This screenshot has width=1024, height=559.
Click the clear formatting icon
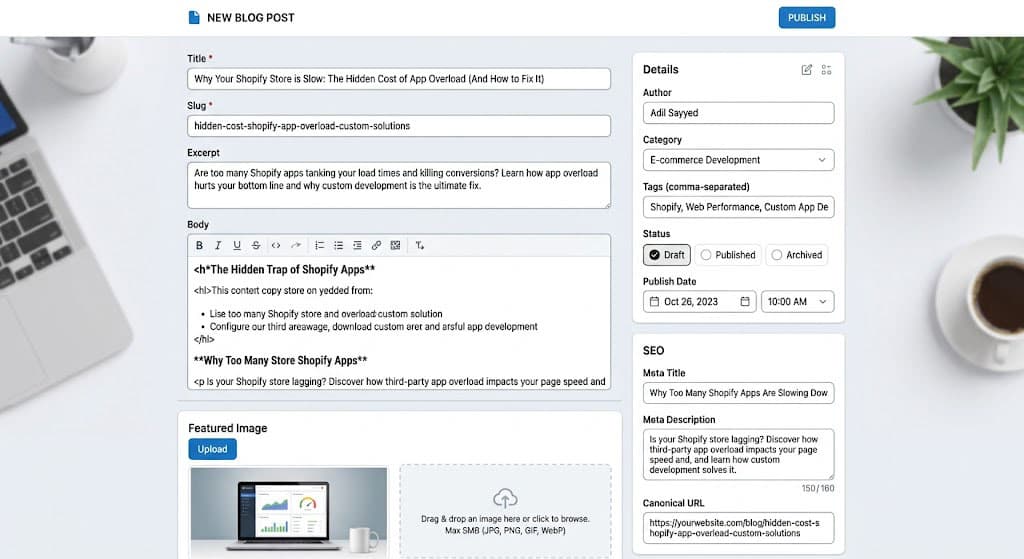click(419, 246)
